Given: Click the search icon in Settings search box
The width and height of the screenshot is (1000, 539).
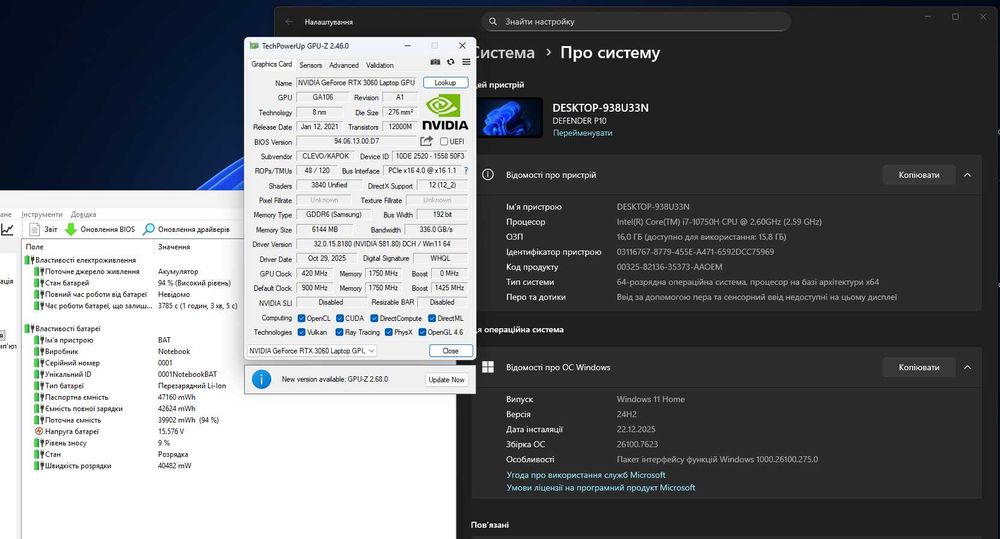Looking at the screenshot, I should [x=493, y=22].
